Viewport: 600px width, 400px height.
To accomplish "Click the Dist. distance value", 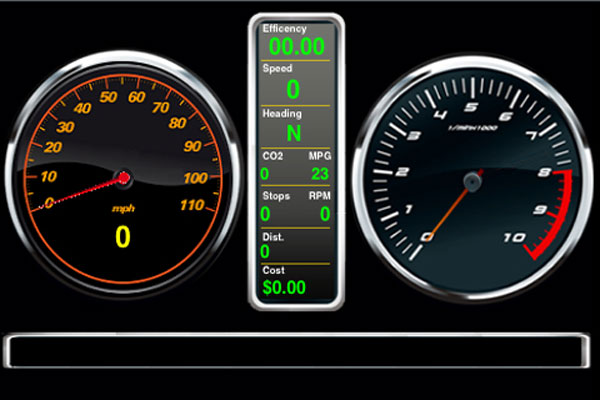I will click(x=265, y=252).
